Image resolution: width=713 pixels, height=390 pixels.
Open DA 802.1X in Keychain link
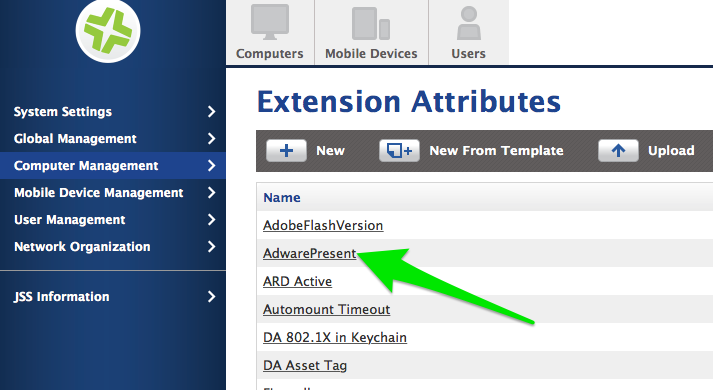click(x=335, y=337)
